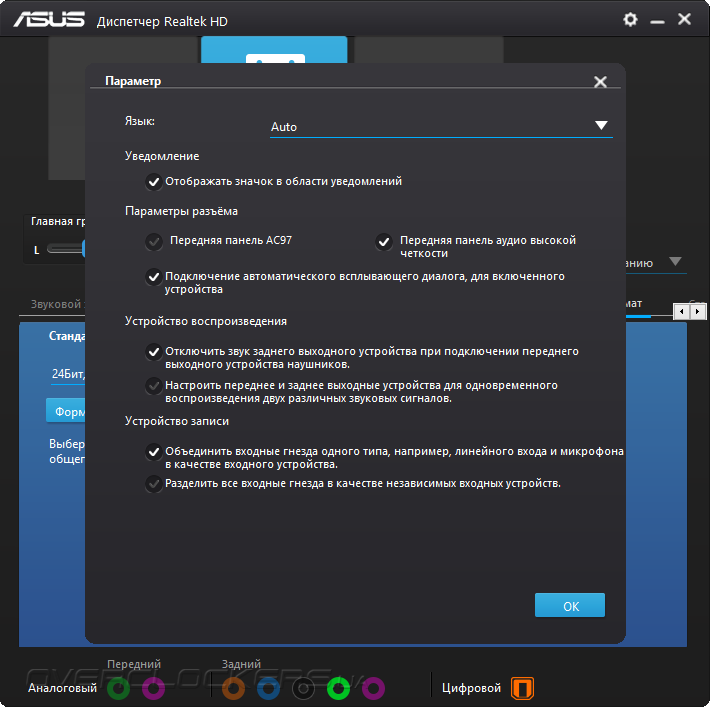Click the orange rear analog jack

pos(233,688)
